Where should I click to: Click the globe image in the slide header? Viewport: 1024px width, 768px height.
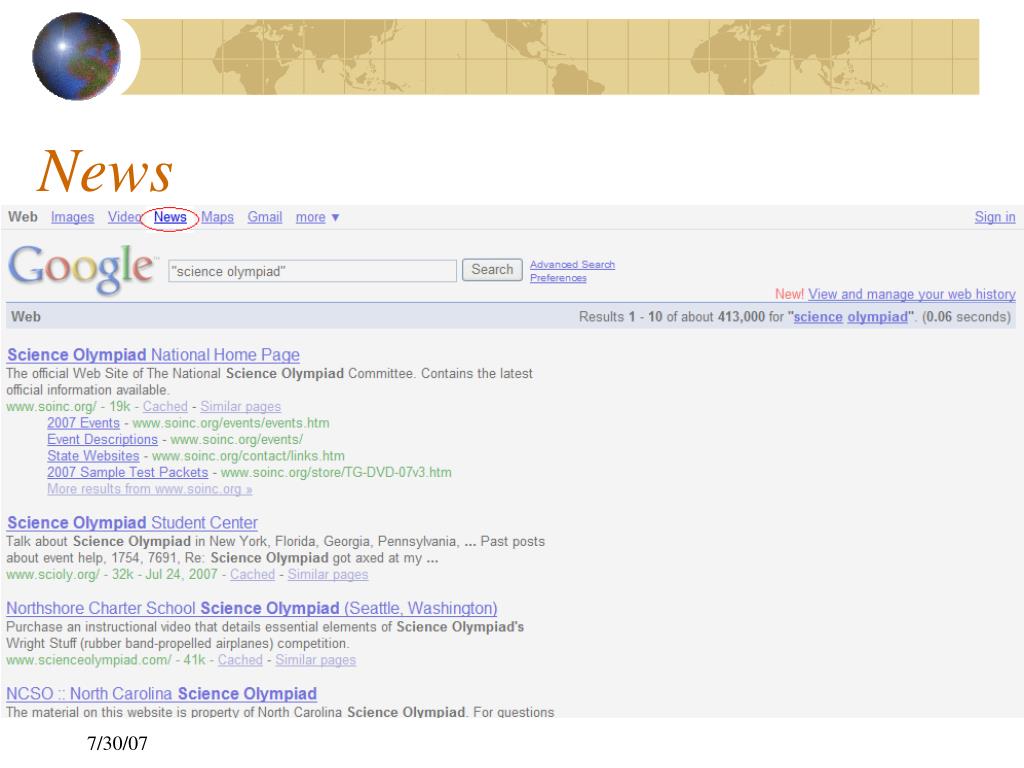pyautogui.click(x=76, y=56)
